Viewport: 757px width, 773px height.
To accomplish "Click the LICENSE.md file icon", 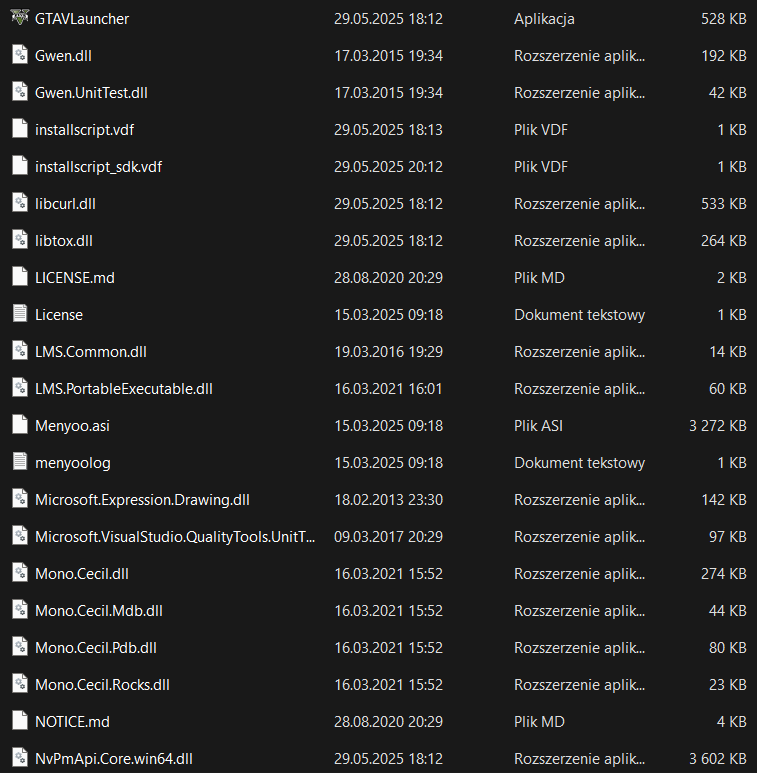I will pyautogui.click(x=19, y=277).
